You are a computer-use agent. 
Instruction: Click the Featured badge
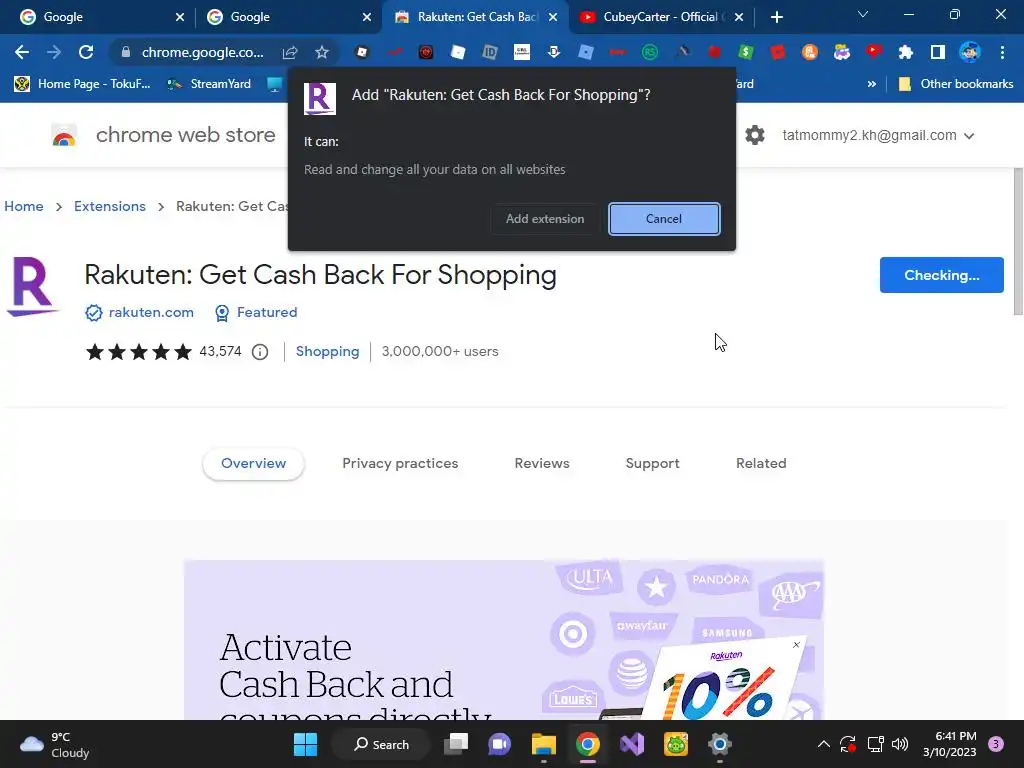coord(256,312)
